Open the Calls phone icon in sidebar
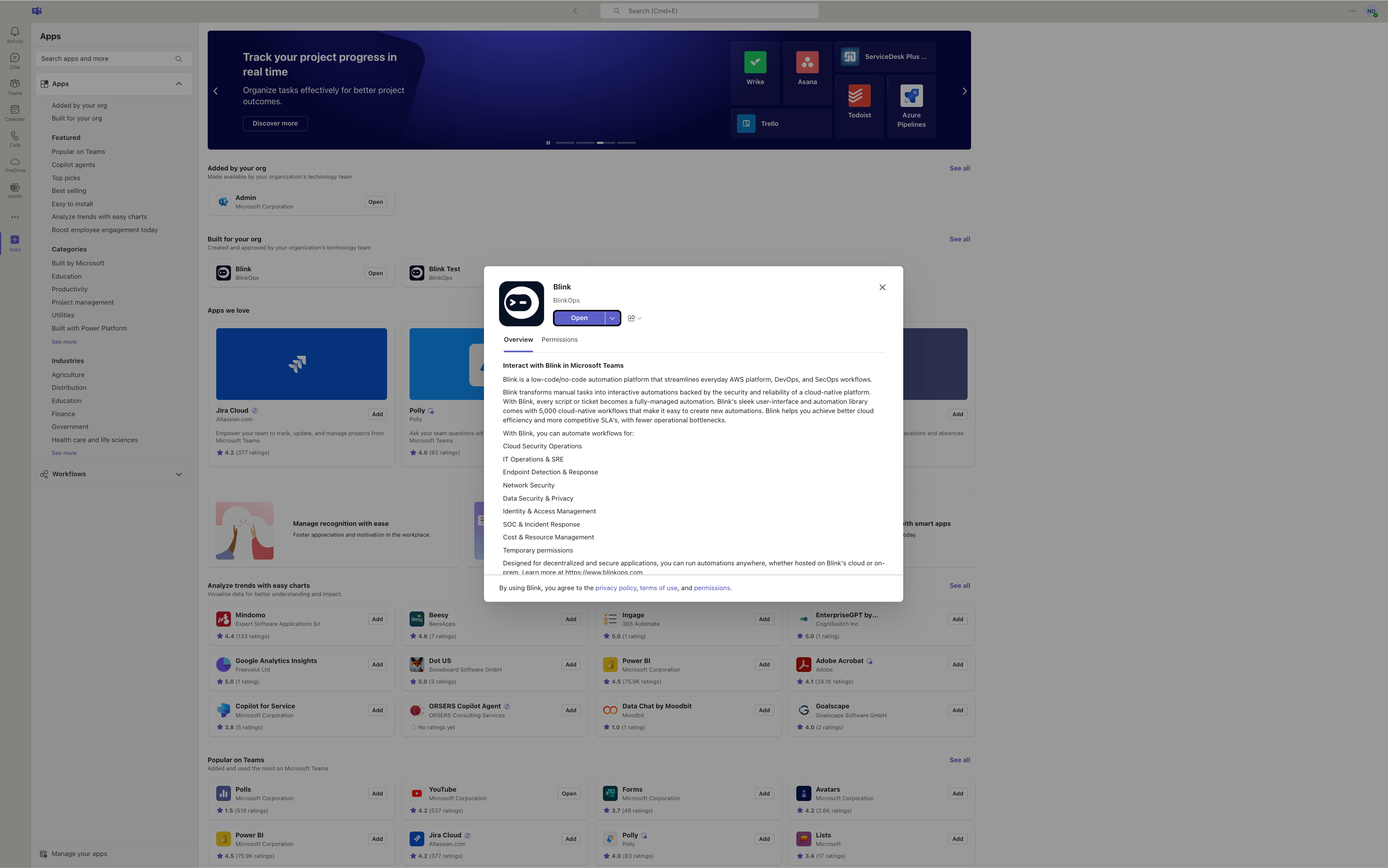Screen dimensions: 1388x868 coord(15,138)
